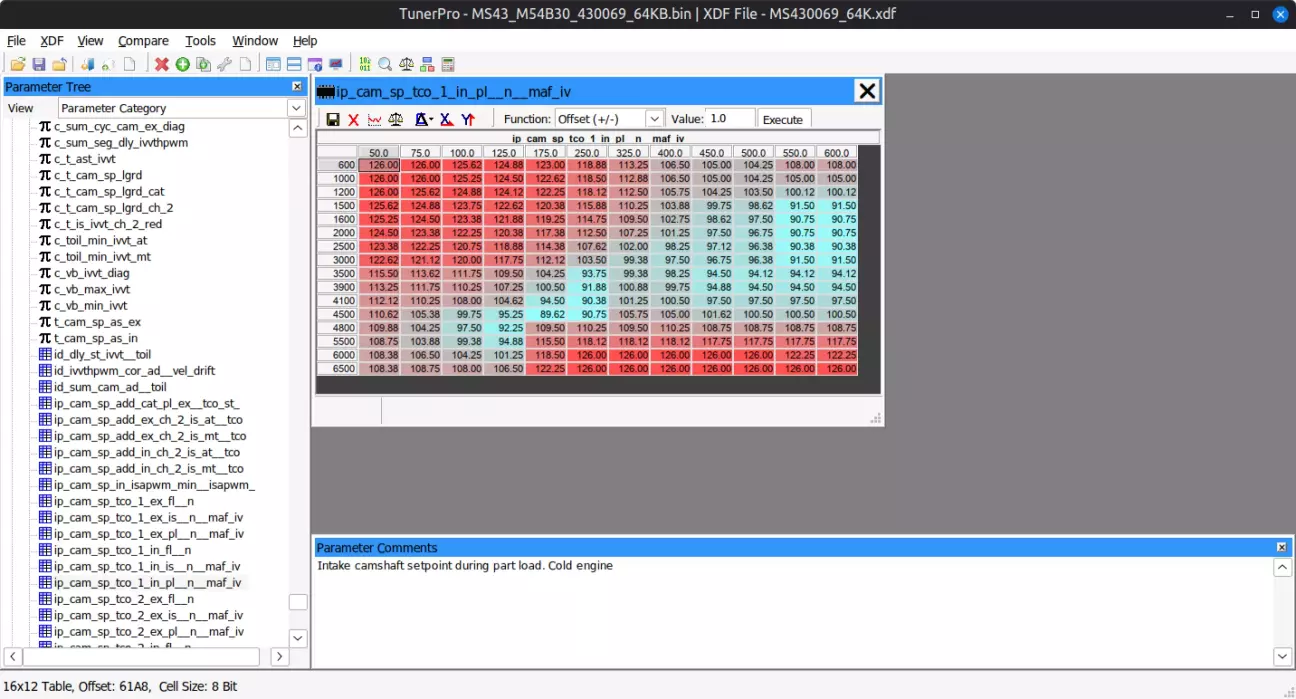Click the Y-axis icon in table editor toolbar
The height and width of the screenshot is (699, 1296).
pos(468,119)
